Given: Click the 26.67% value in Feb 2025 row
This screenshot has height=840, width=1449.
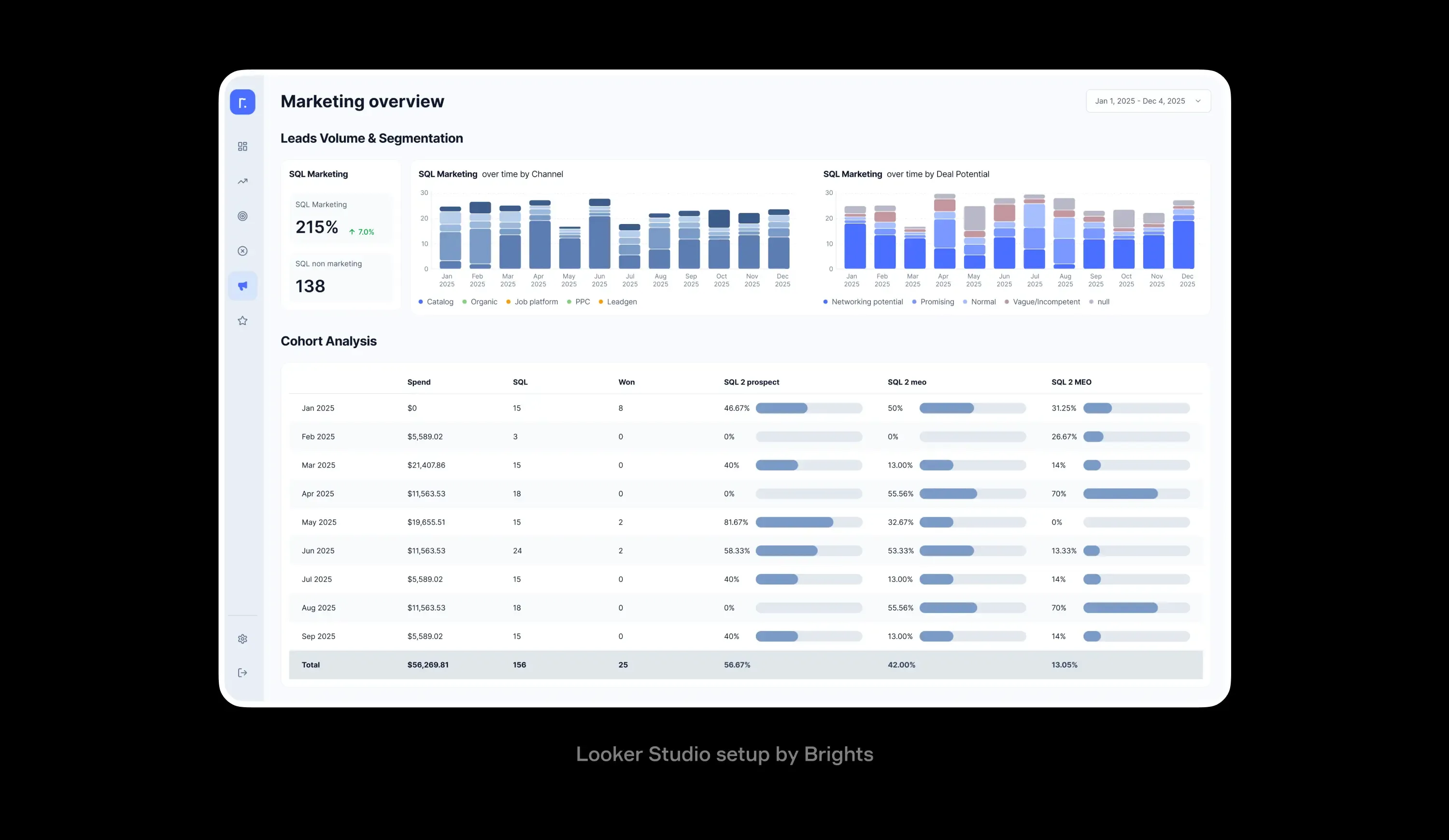Looking at the screenshot, I should [x=1064, y=437].
